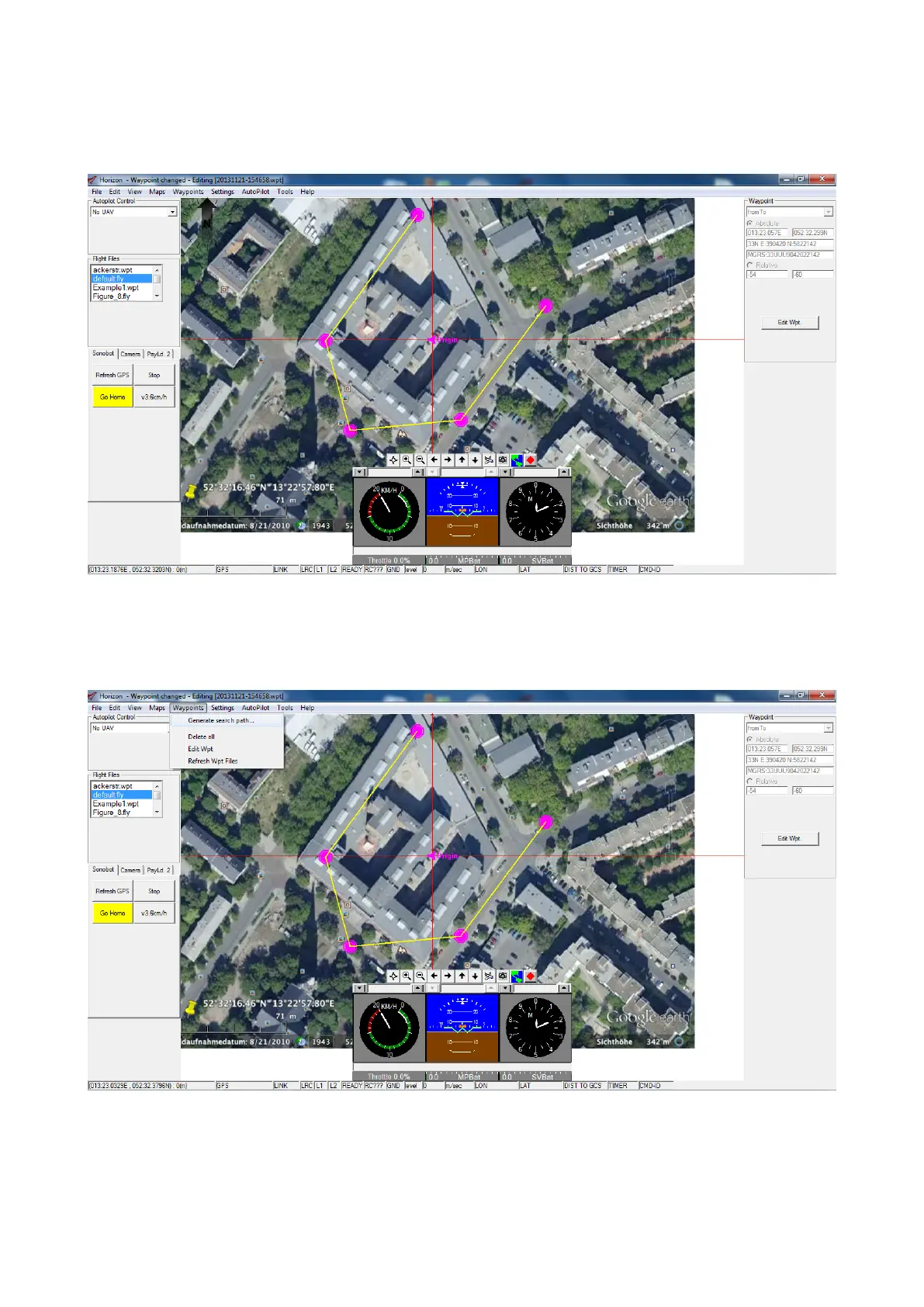Viewport: 924px width, 1307px height.
Task: Click the up arrow above upper altimeter gauge
Action: (x=564, y=472)
